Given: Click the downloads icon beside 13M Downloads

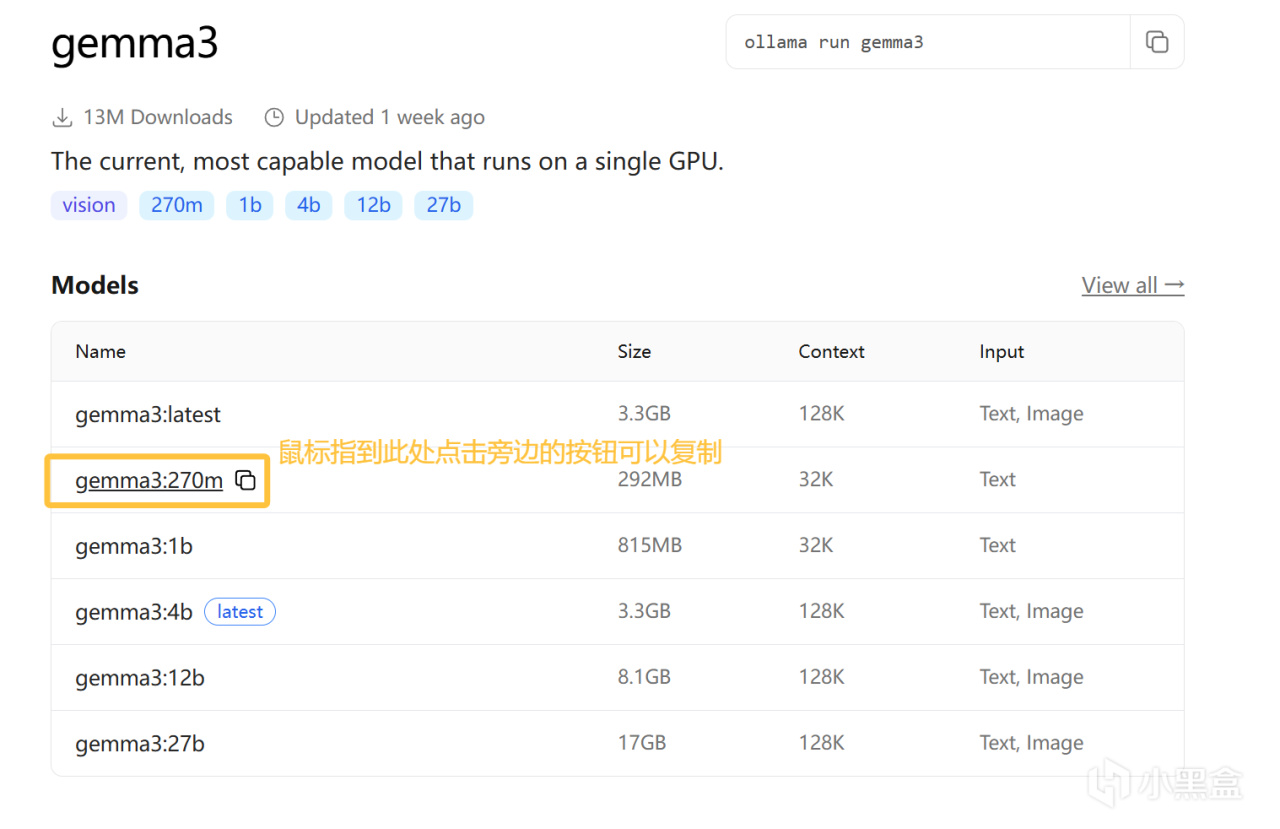Looking at the screenshot, I should click(62, 118).
